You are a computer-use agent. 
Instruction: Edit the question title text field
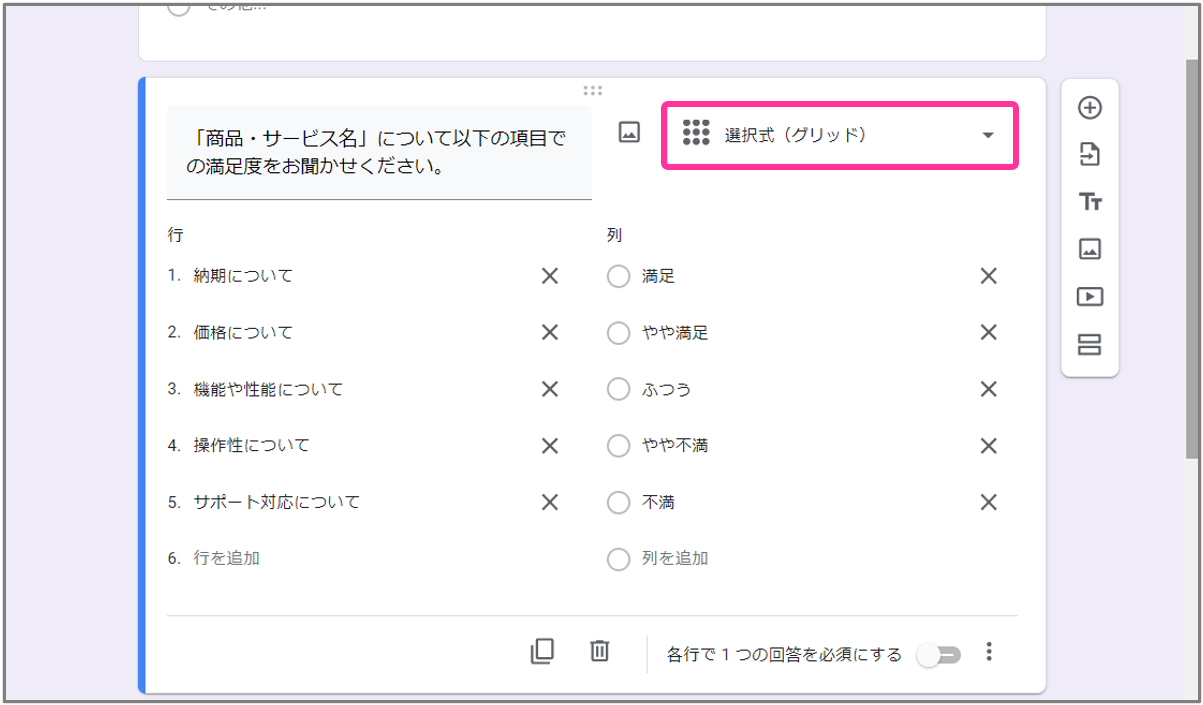pyautogui.click(x=379, y=153)
